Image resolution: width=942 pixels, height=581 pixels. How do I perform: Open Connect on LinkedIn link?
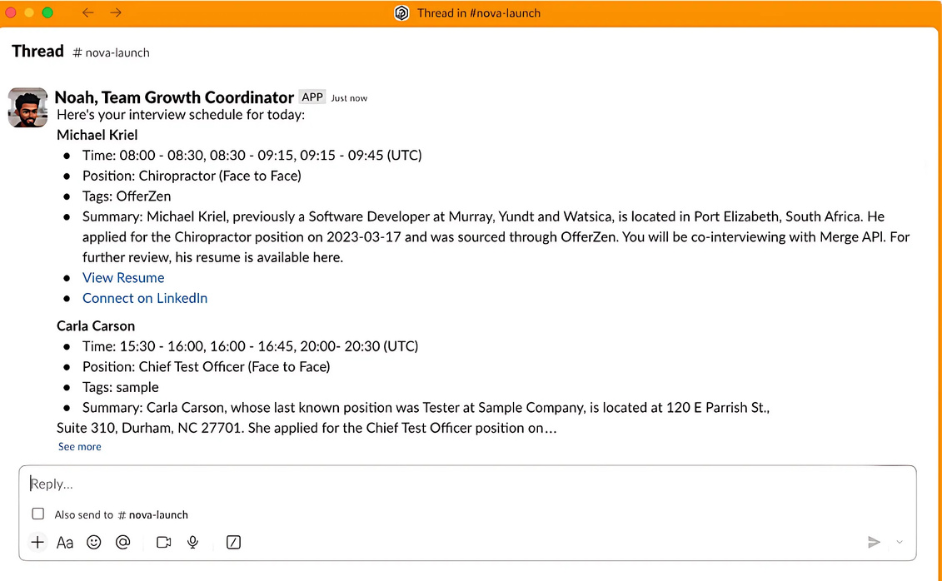click(145, 298)
